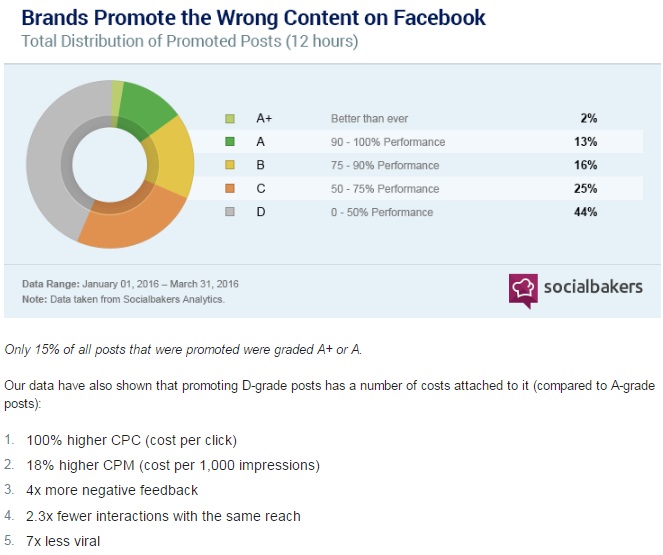The width and height of the screenshot is (663, 555).
Task: Click the Socialbakers chef hat logo icon
Action: tap(522, 291)
